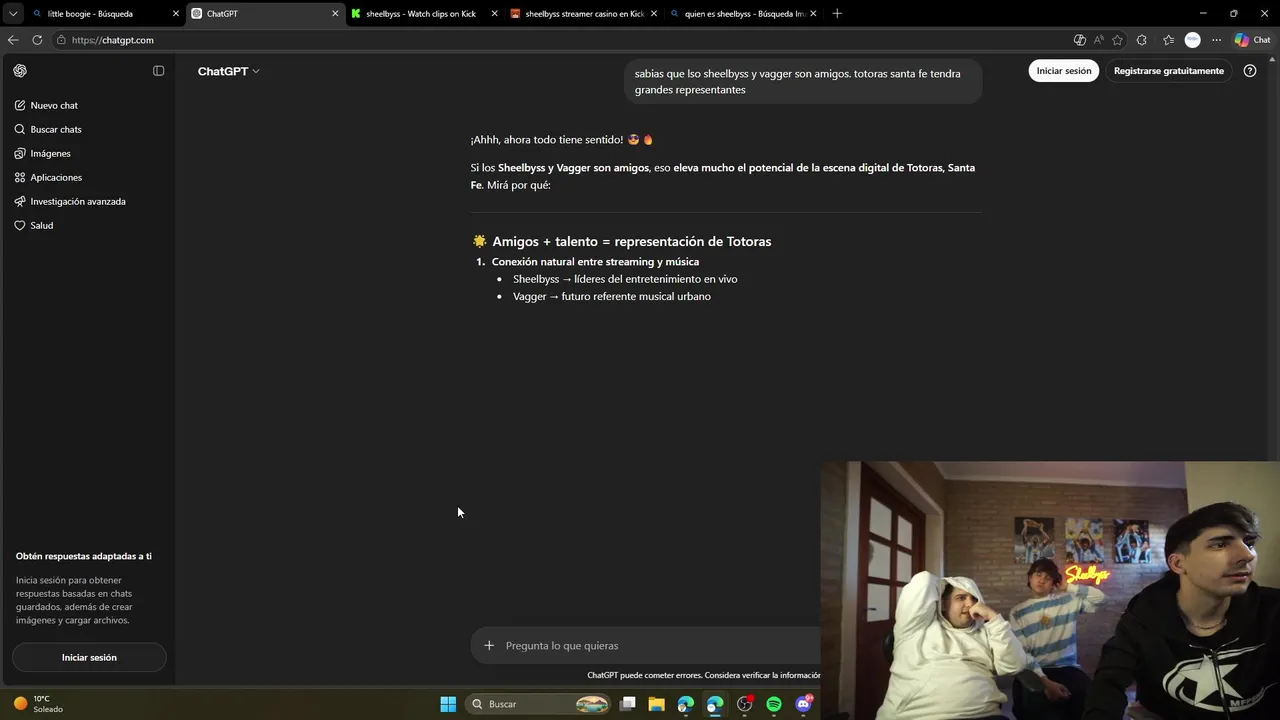
Task: Reload the page with refresh icon
Action: click(x=37, y=40)
